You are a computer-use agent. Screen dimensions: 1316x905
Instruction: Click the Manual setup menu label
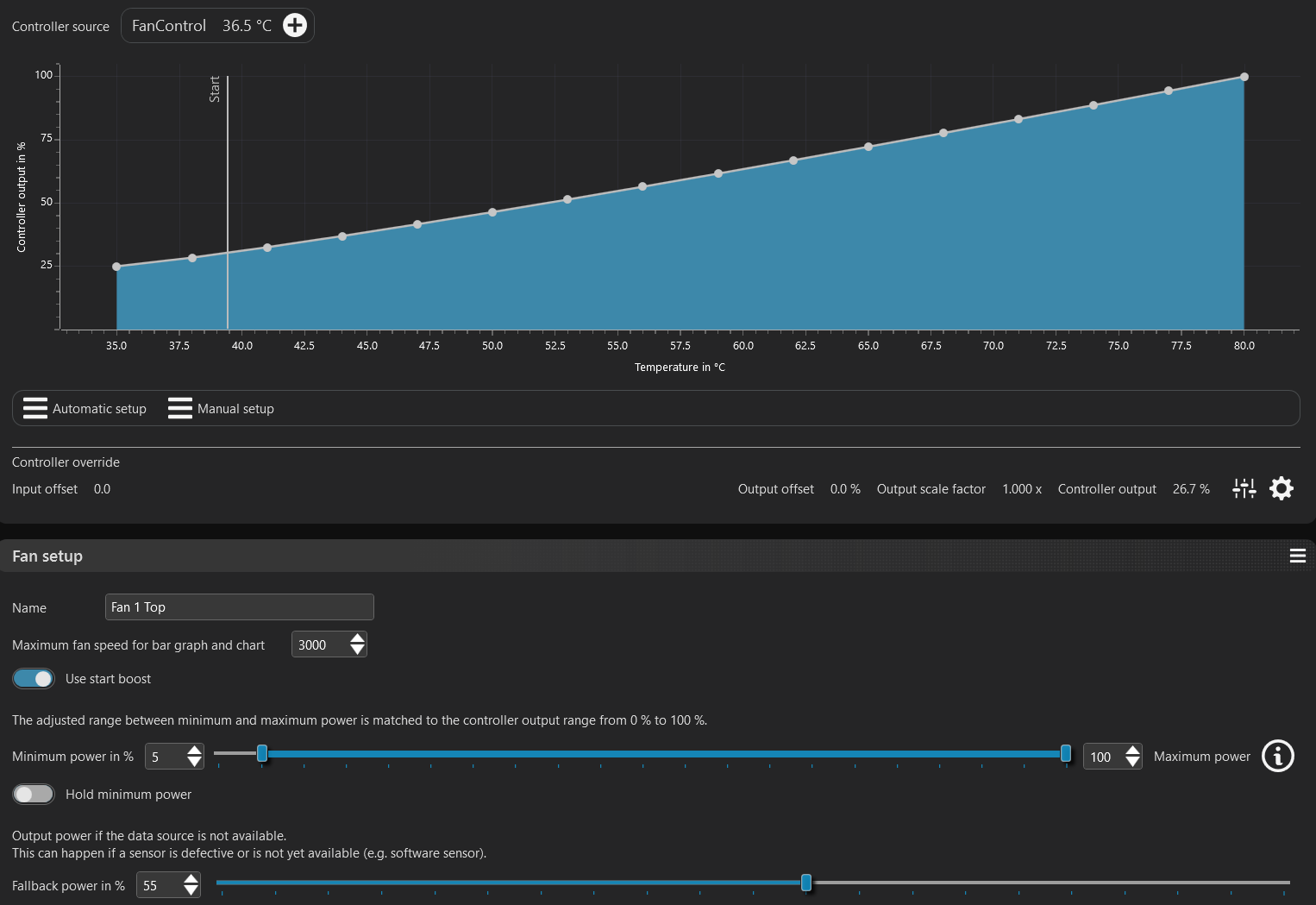click(235, 409)
